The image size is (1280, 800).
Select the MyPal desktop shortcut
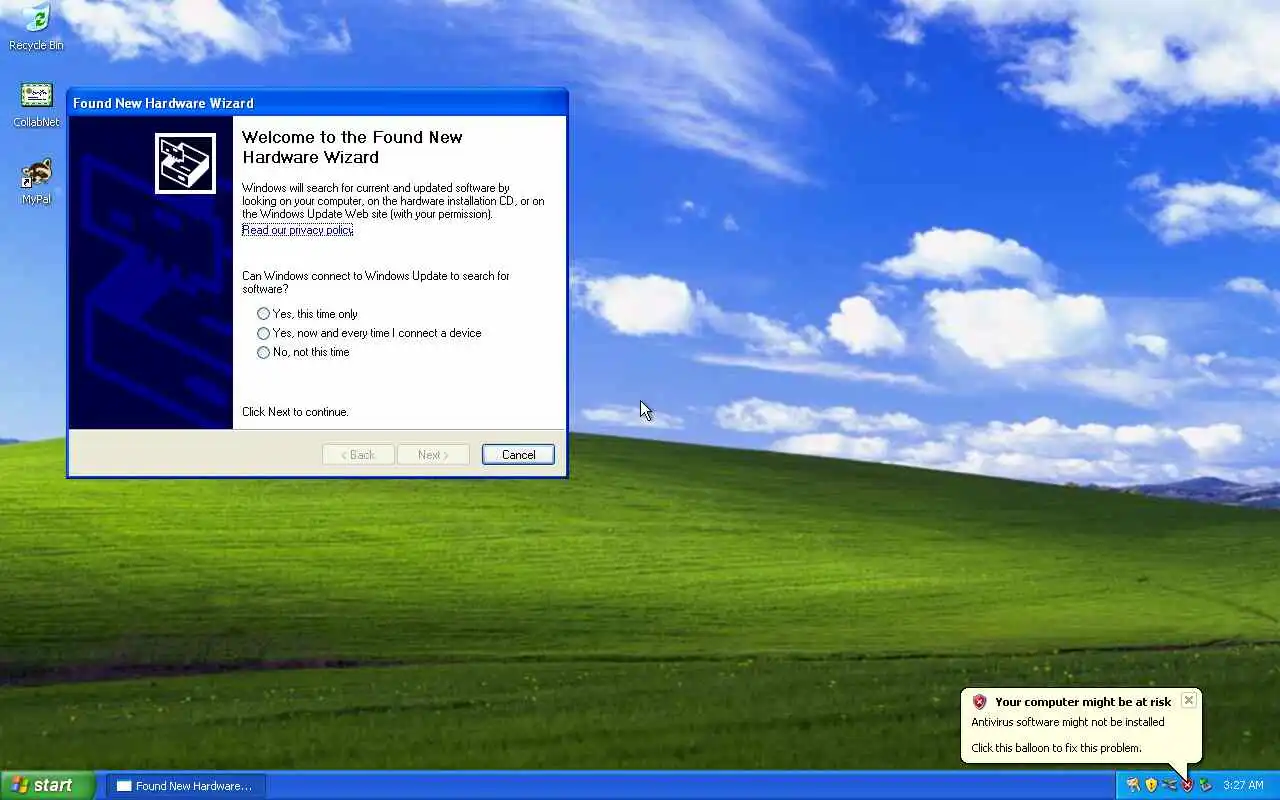[x=36, y=181]
